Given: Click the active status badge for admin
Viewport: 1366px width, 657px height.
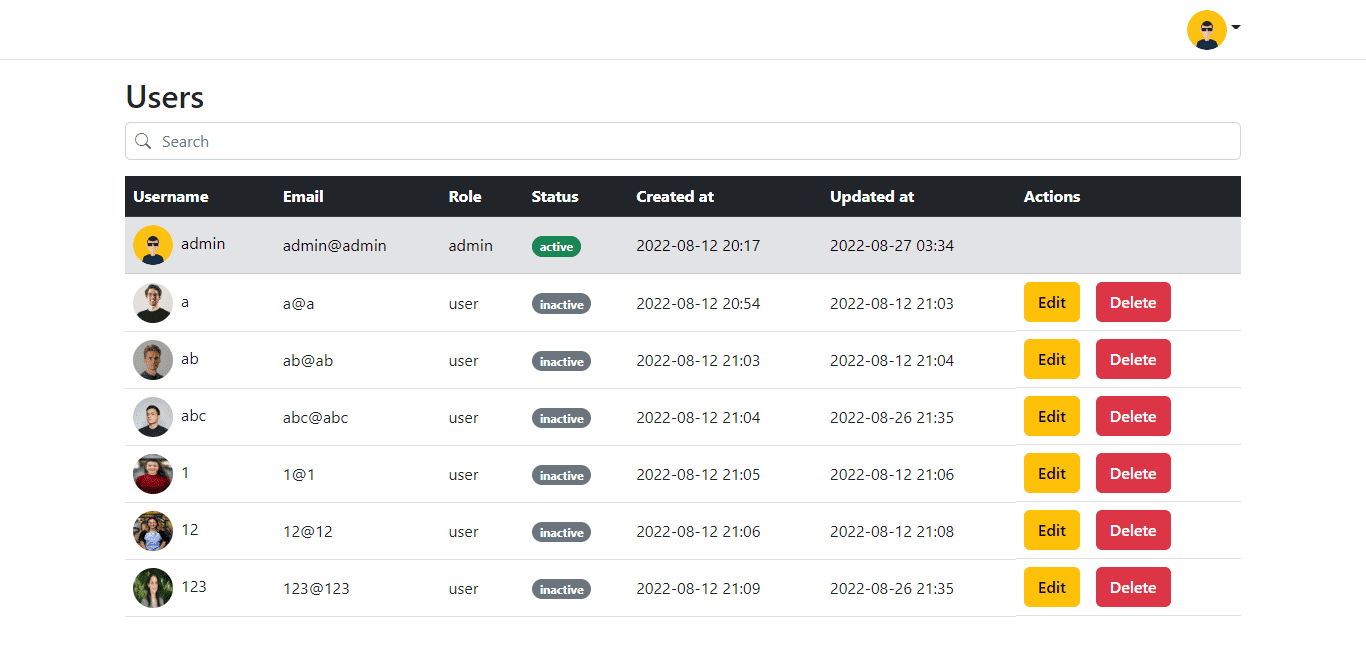Looking at the screenshot, I should pos(556,246).
